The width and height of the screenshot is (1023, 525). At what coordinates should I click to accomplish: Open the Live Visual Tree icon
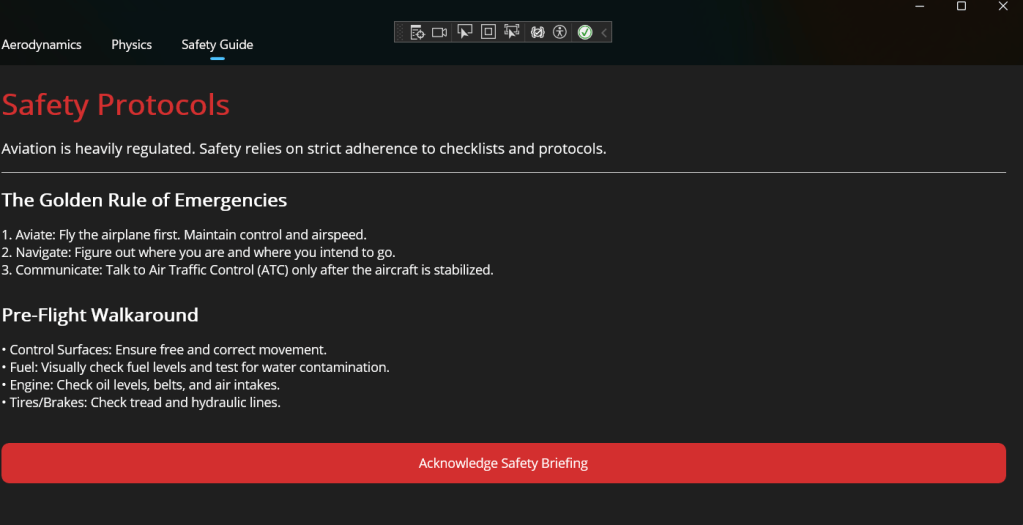click(x=418, y=32)
